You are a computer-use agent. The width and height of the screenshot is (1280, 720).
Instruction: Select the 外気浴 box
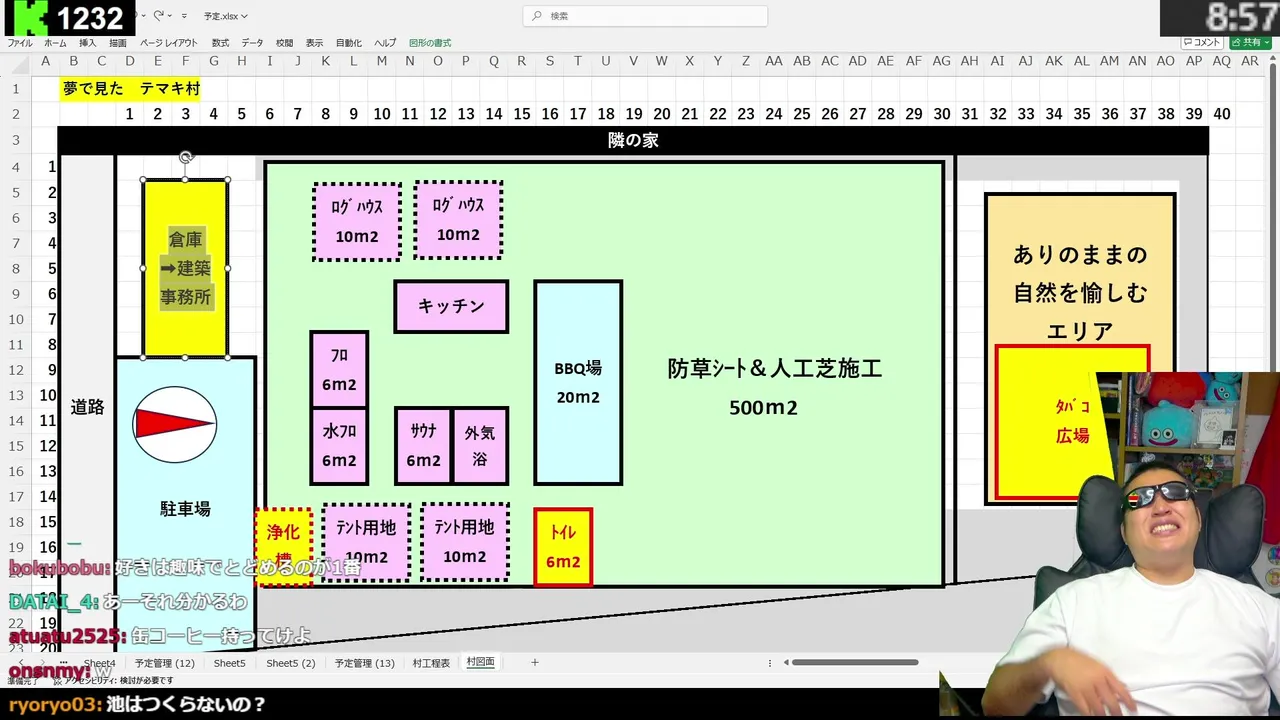pyautogui.click(x=481, y=446)
